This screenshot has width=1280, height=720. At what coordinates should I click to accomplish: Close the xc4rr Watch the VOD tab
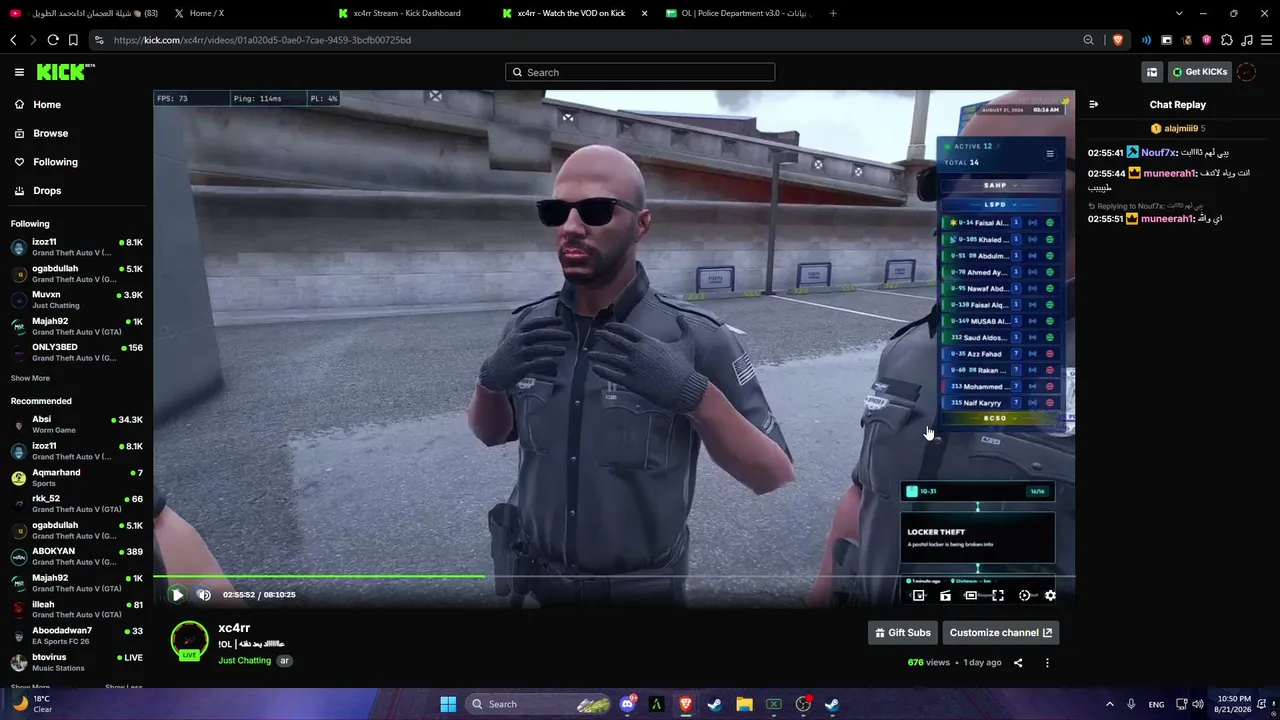(644, 13)
